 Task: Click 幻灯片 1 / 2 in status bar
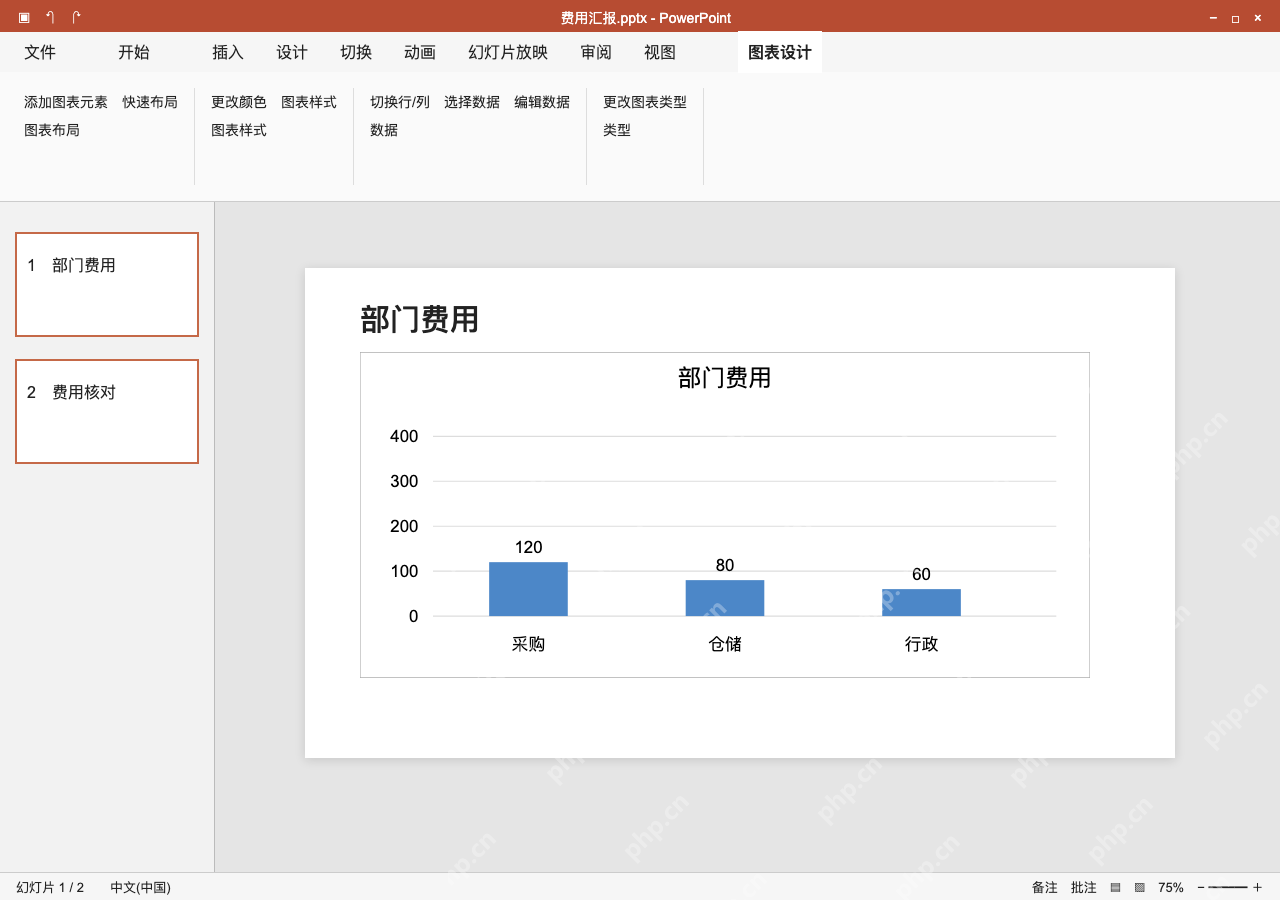[50, 887]
